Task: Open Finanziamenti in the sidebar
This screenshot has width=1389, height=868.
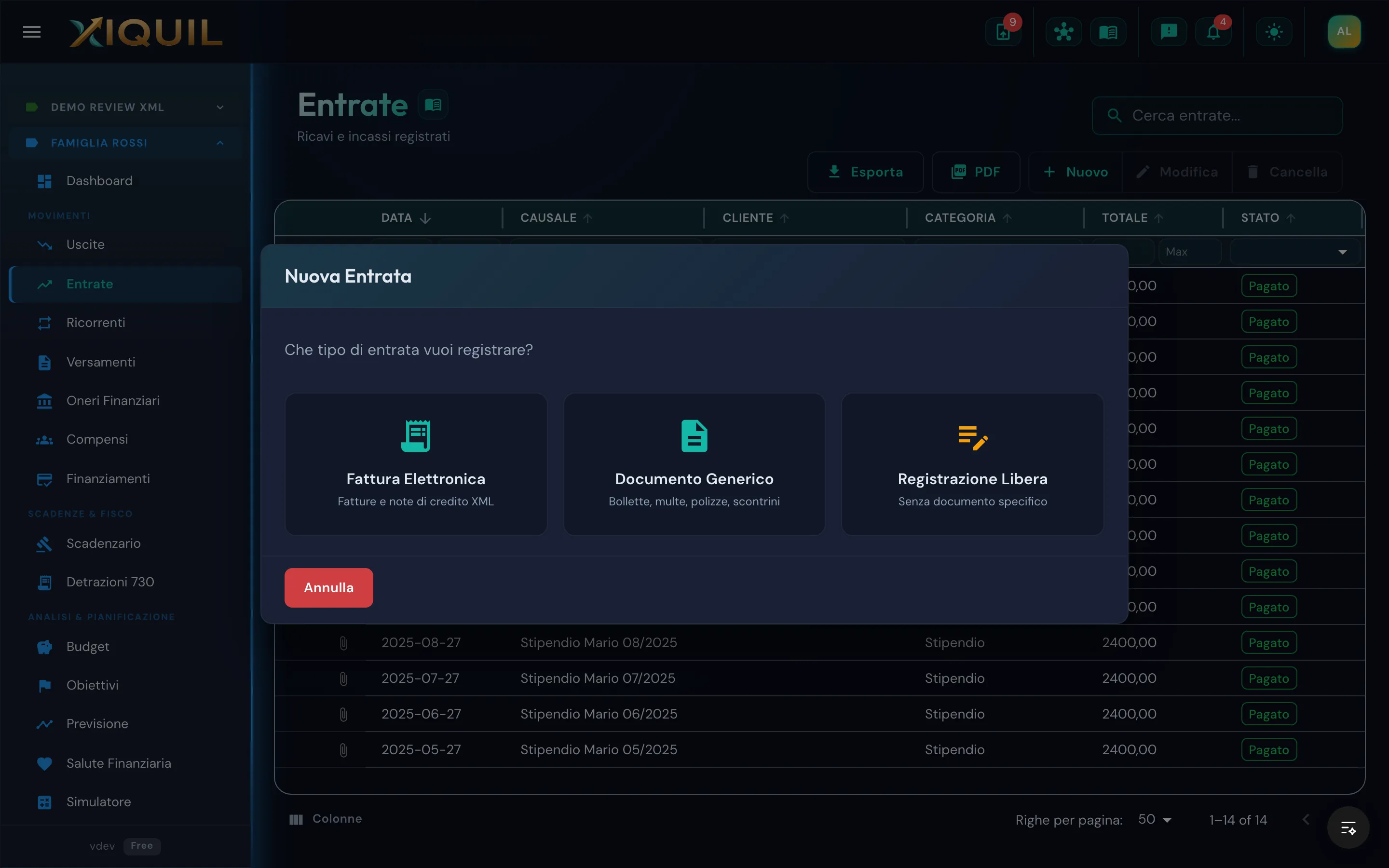Action: point(126,479)
